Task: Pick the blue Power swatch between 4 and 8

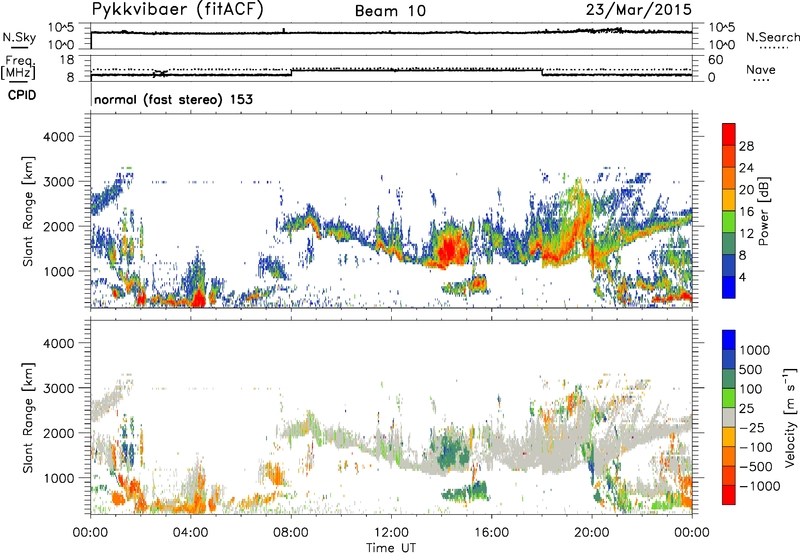Action: [729, 266]
